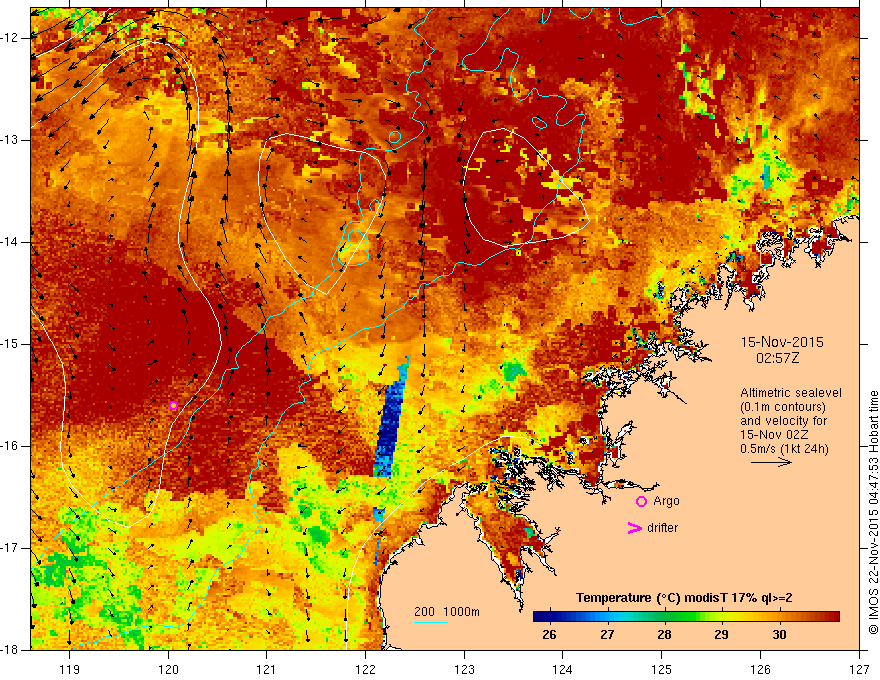Click longitude axis label '119'
880x680 pixels.
click(70, 669)
